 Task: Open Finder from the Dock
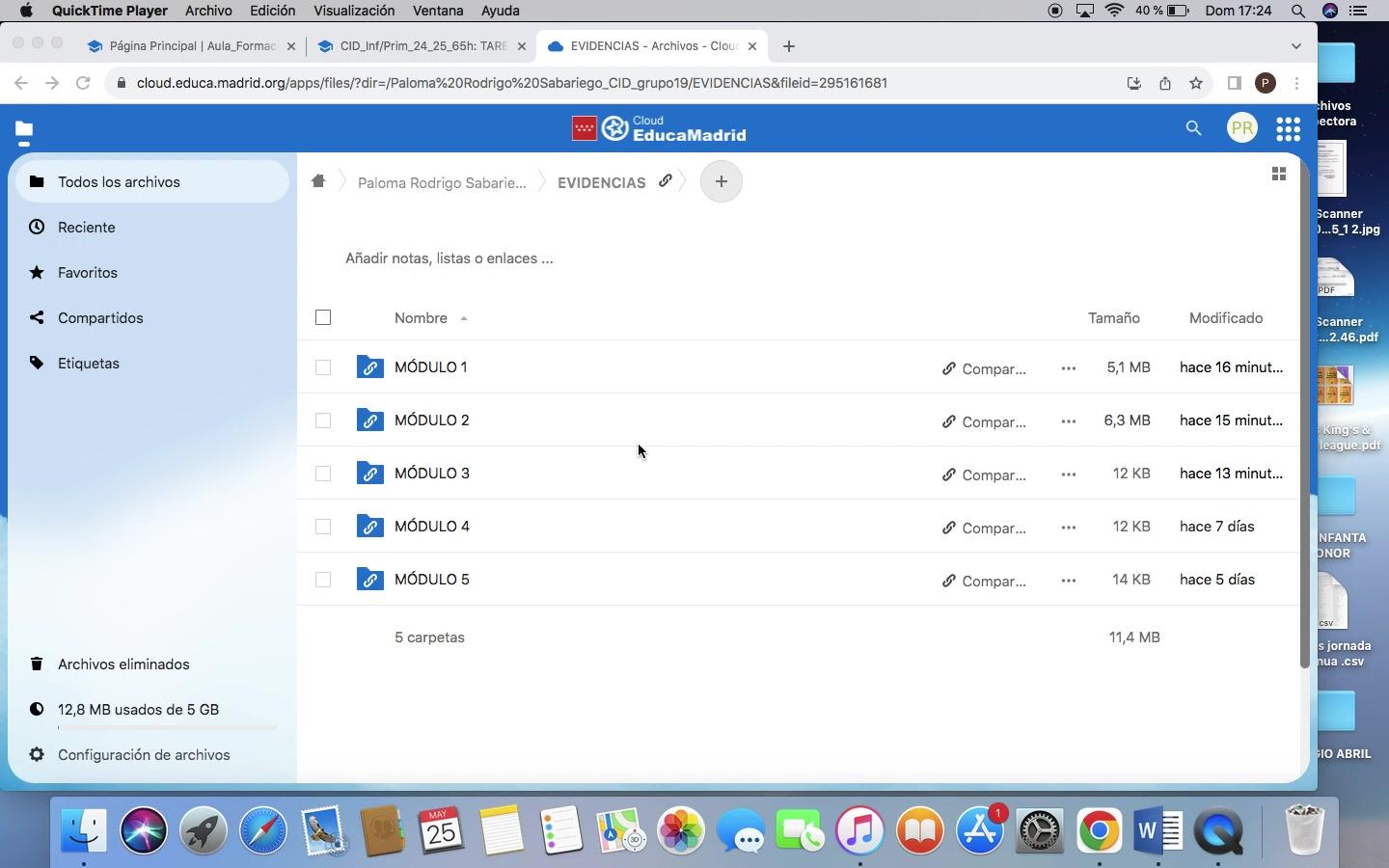point(84,830)
